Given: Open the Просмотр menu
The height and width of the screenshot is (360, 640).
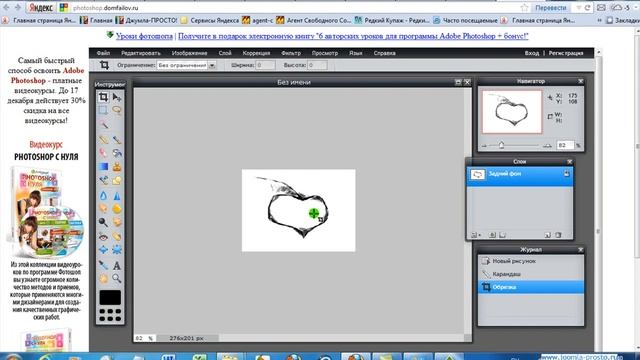Looking at the screenshot, I should pyautogui.click(x=325, y=53).
